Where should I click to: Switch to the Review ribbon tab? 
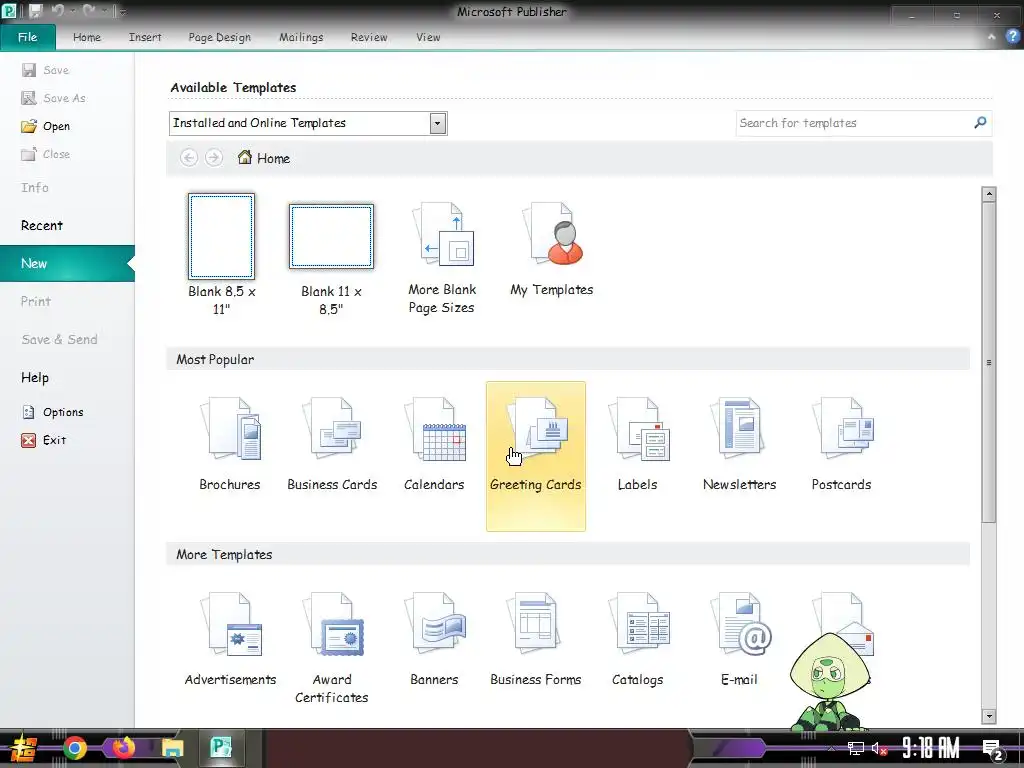pos(369,37)
